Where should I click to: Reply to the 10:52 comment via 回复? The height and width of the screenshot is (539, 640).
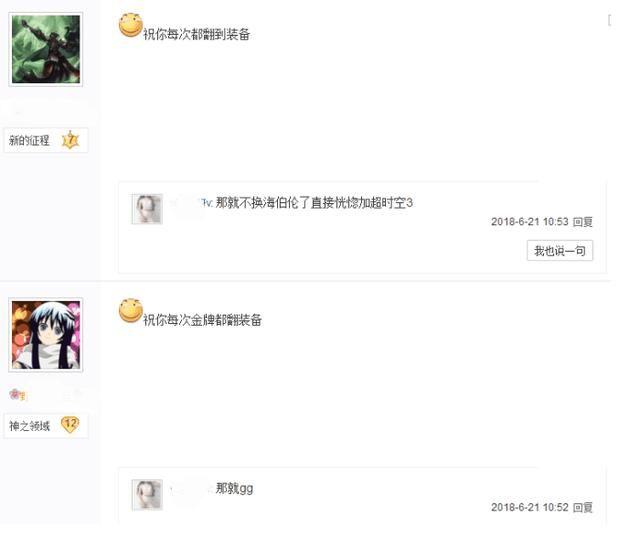point(582,508)
